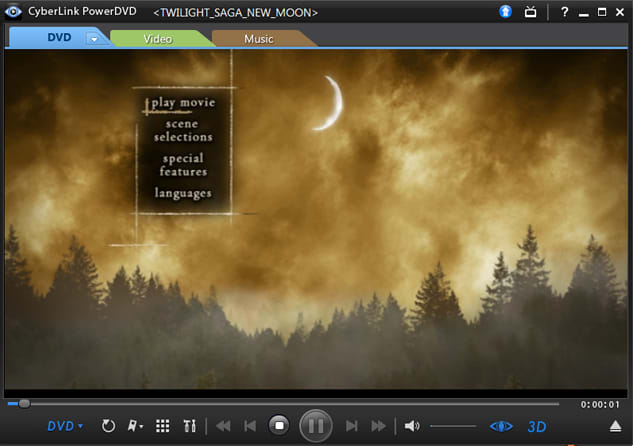This screenshot has height=446, width=633.
Task: Switch to the DVD tab
Action: tap(59, 38)
